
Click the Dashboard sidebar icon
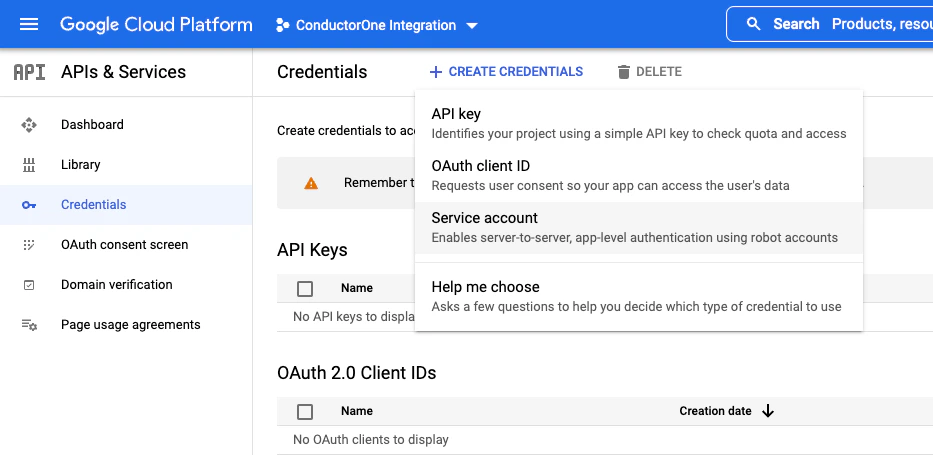click(x=29, y=125)
